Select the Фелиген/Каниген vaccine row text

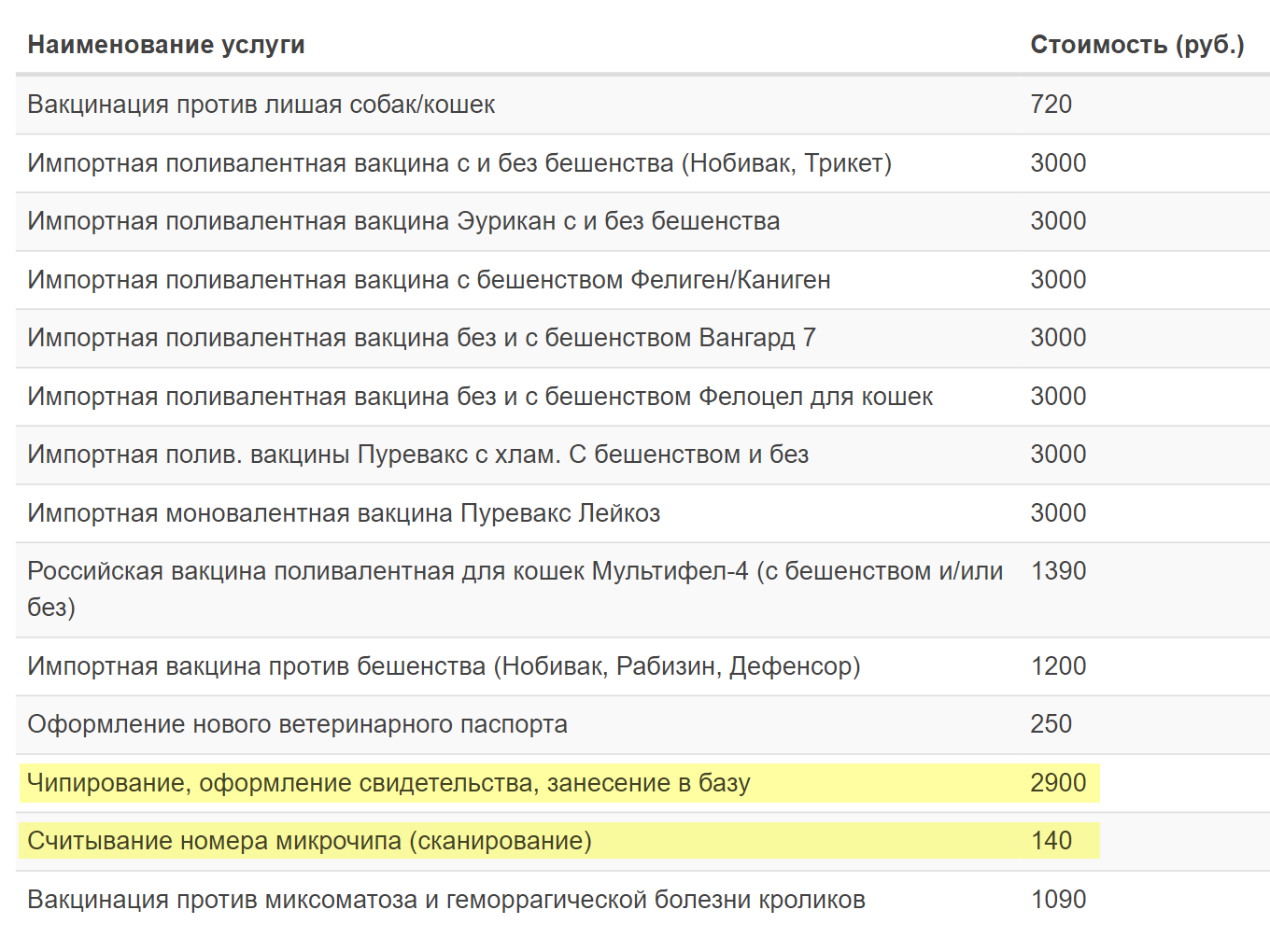pos(429,280)
